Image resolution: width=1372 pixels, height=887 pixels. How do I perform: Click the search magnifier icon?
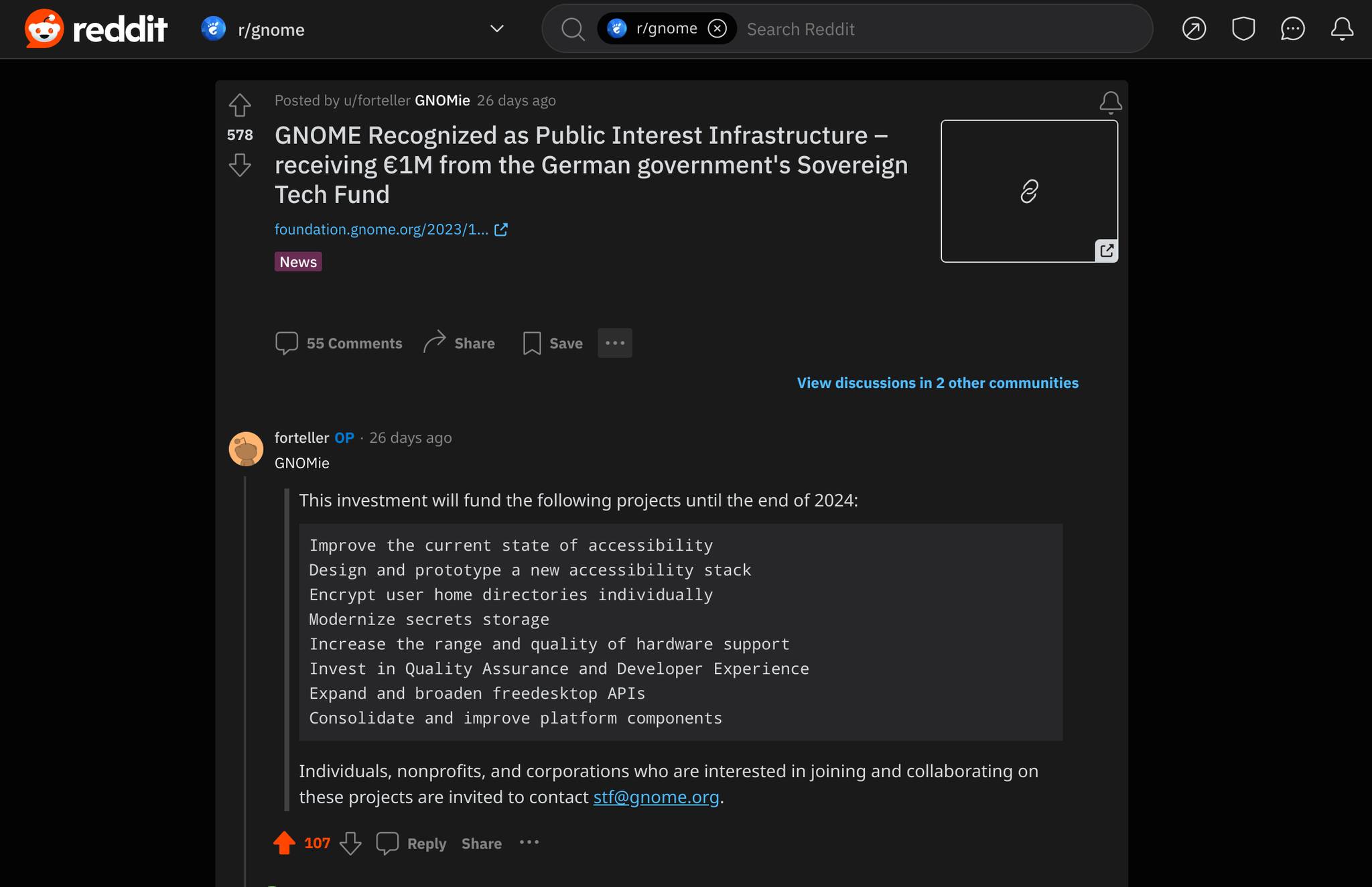click(573, 29)
